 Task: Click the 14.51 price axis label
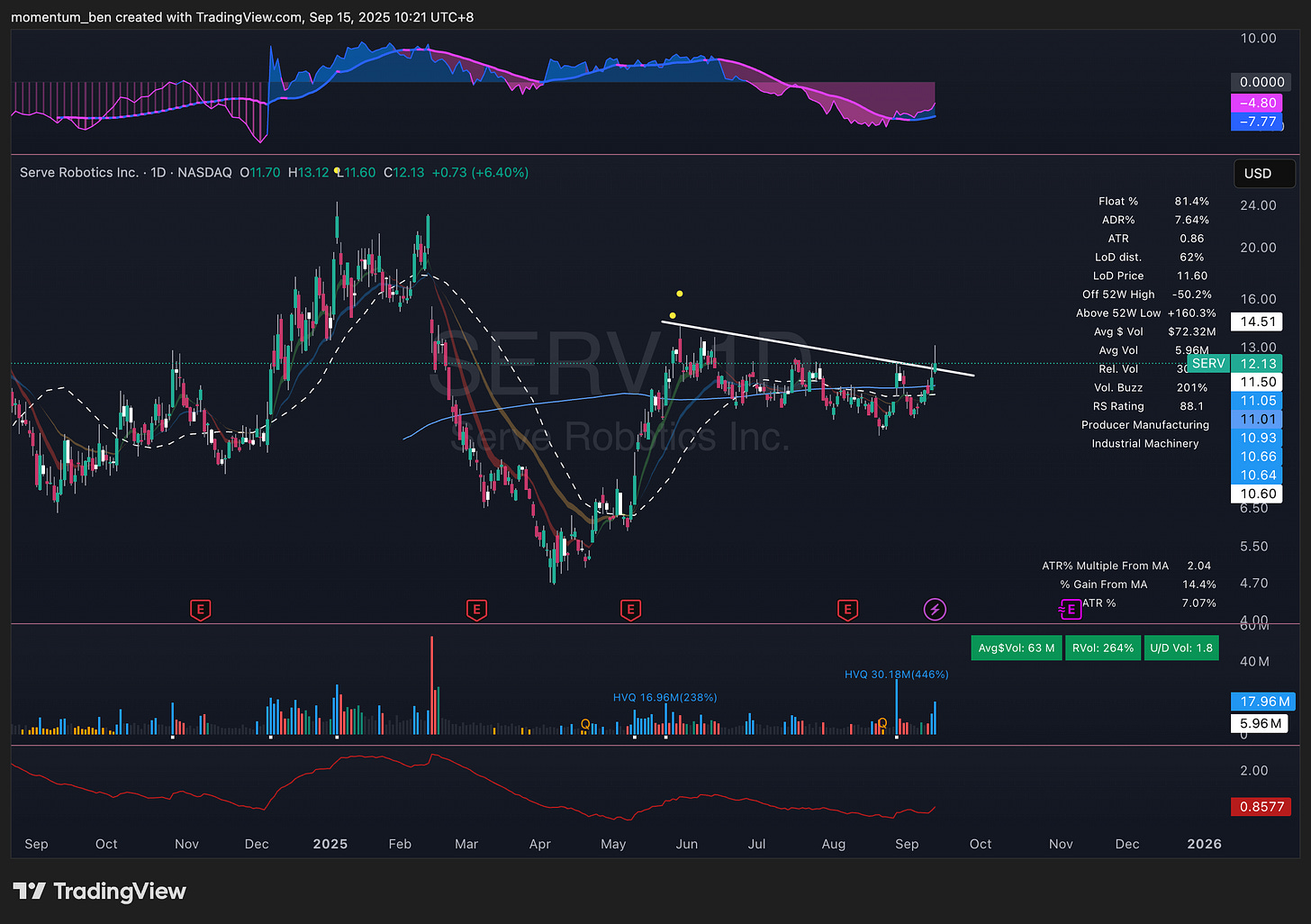coord(1257,322)
